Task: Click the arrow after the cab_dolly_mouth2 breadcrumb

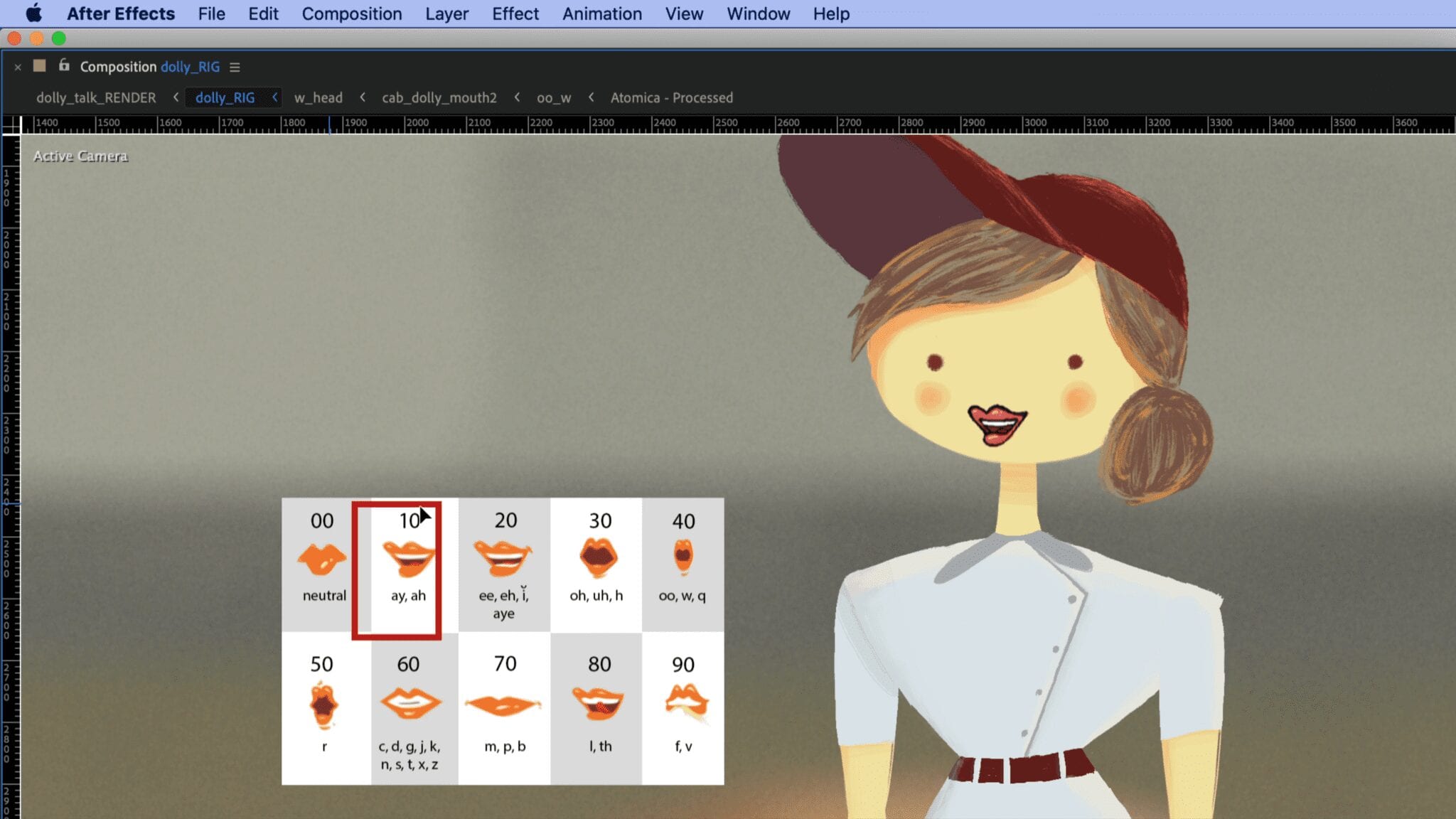Action: 517,97
